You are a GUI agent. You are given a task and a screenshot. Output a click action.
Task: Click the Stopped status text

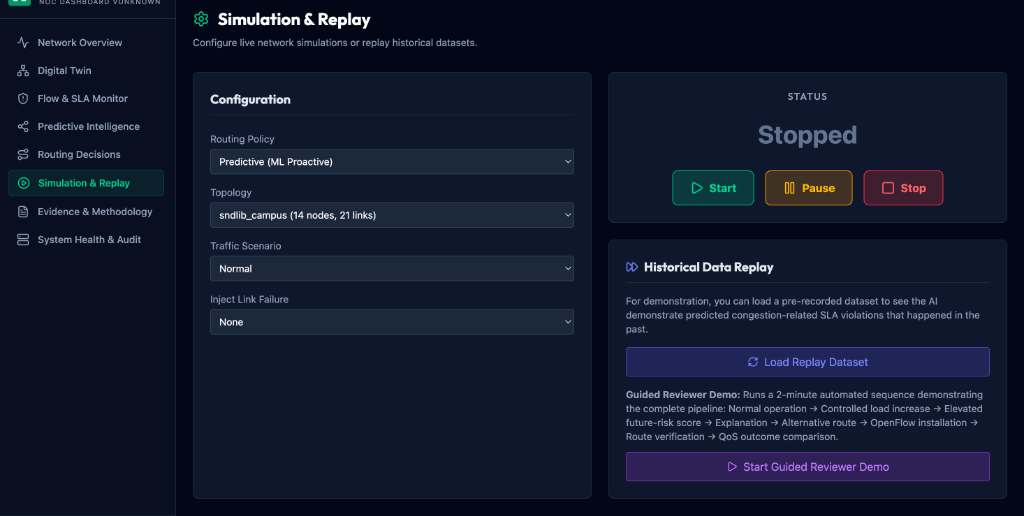pos(807,135)
